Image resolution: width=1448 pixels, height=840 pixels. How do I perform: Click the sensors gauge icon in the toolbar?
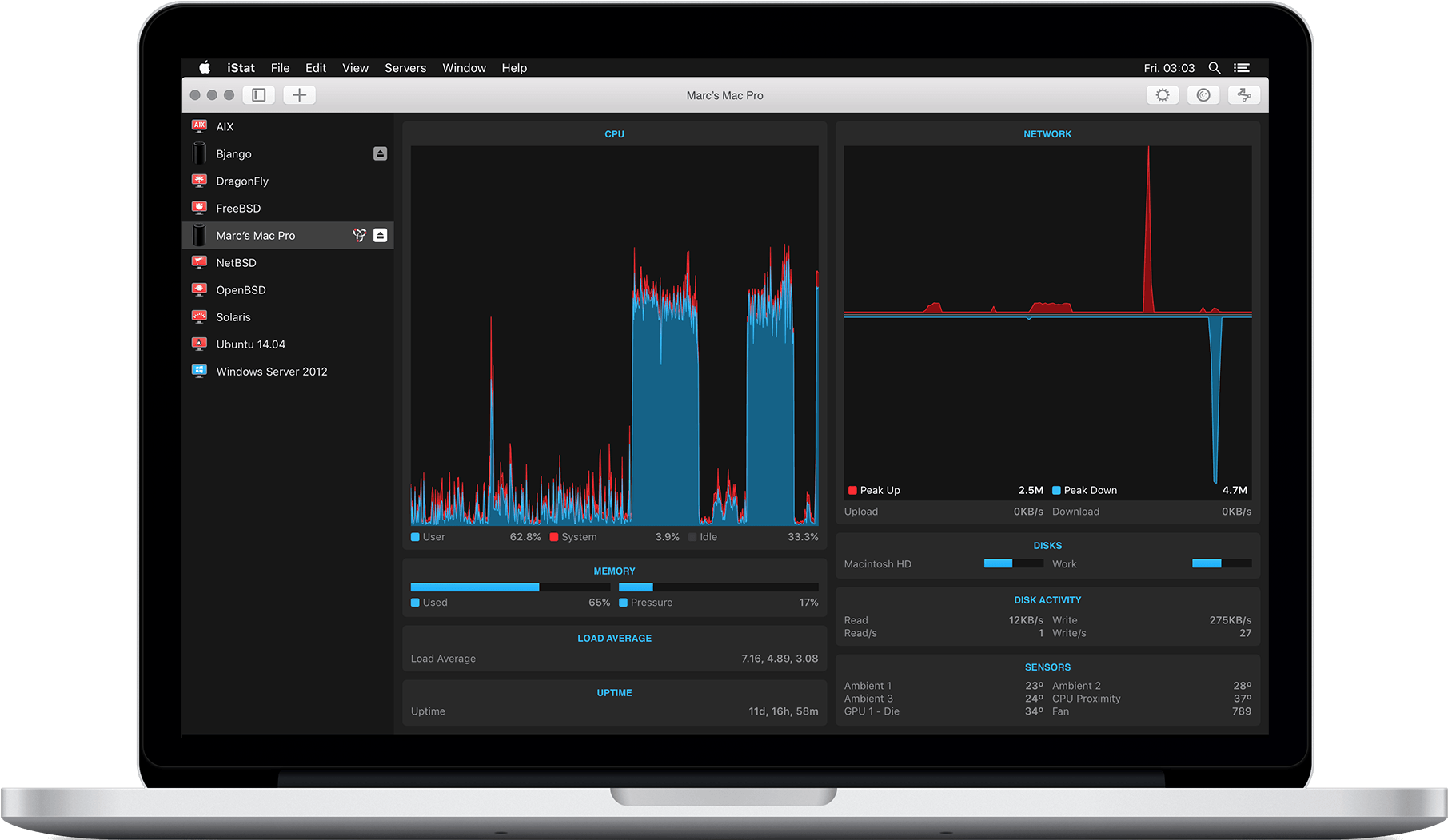tap(1203, 94)
